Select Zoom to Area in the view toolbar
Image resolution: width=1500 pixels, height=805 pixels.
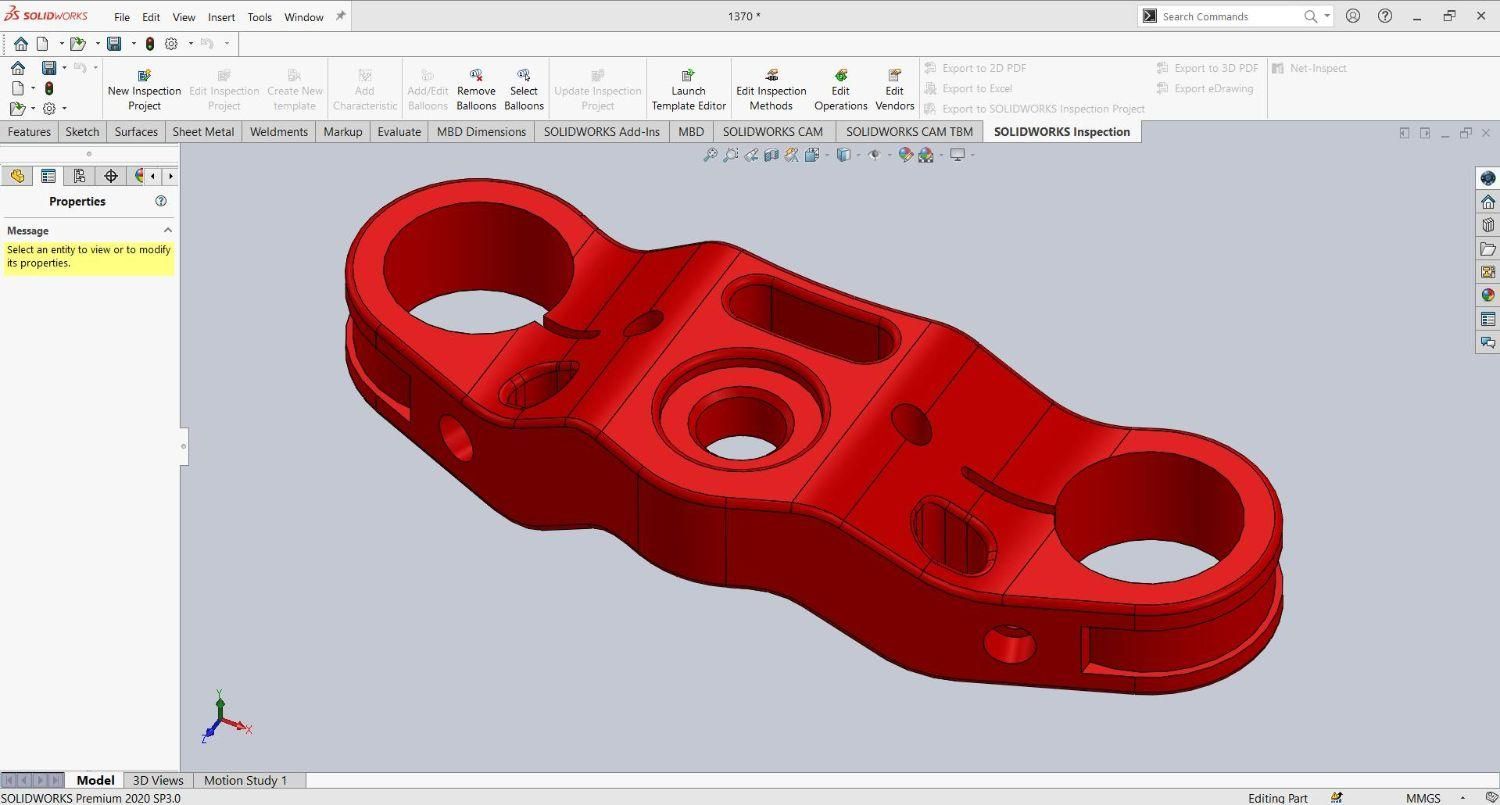pyautogui.click(x=731, y=155)
